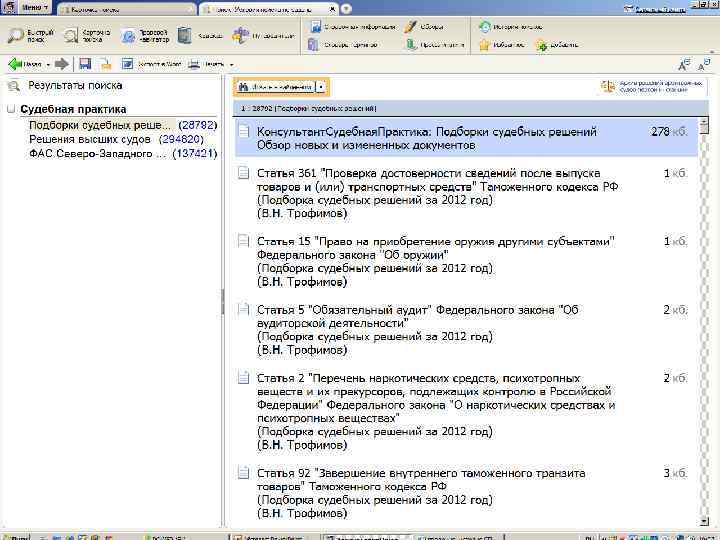Click the vertical scrollbar track of document list
The image size is (720, 540).
point(704,321)
